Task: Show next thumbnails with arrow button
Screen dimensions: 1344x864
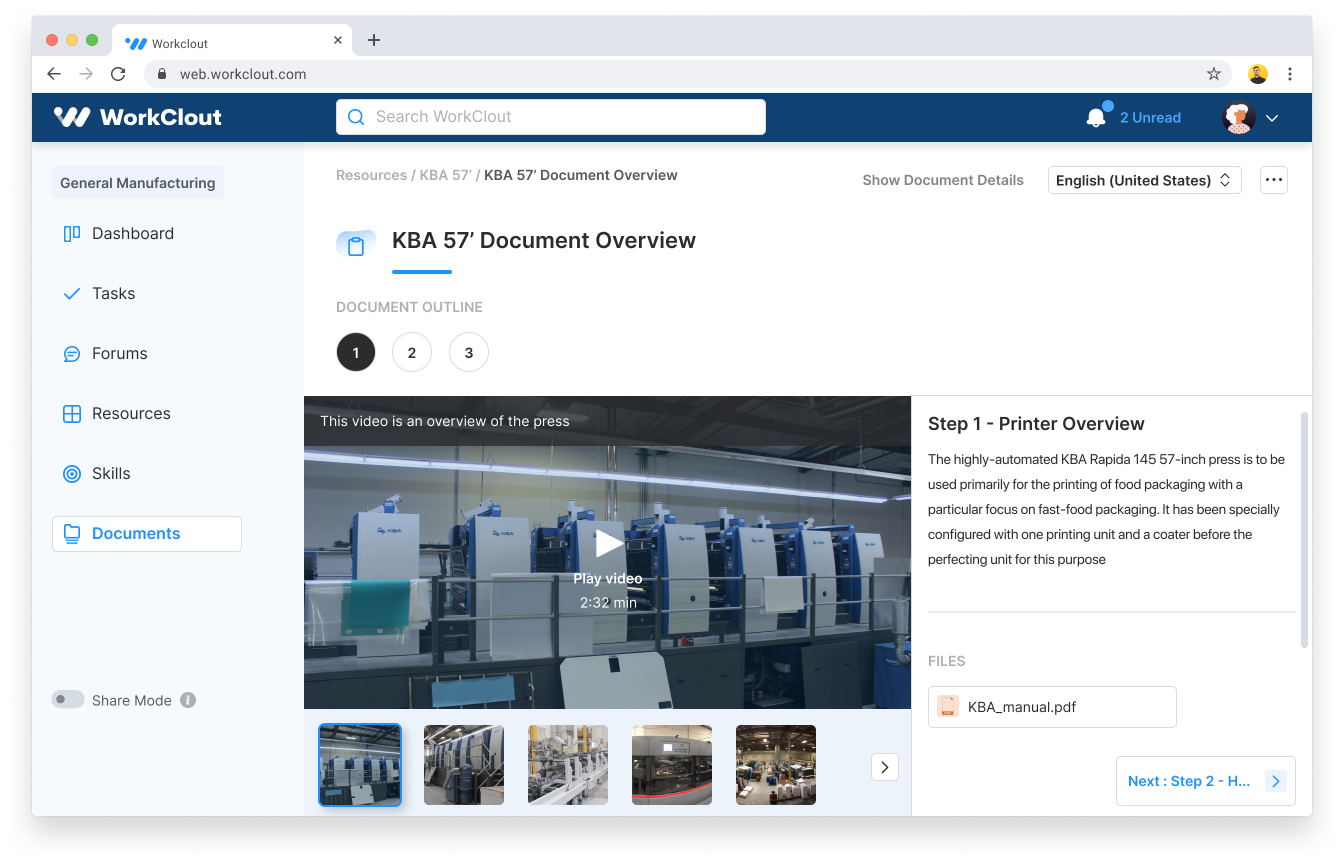Action: coord(884,767)
